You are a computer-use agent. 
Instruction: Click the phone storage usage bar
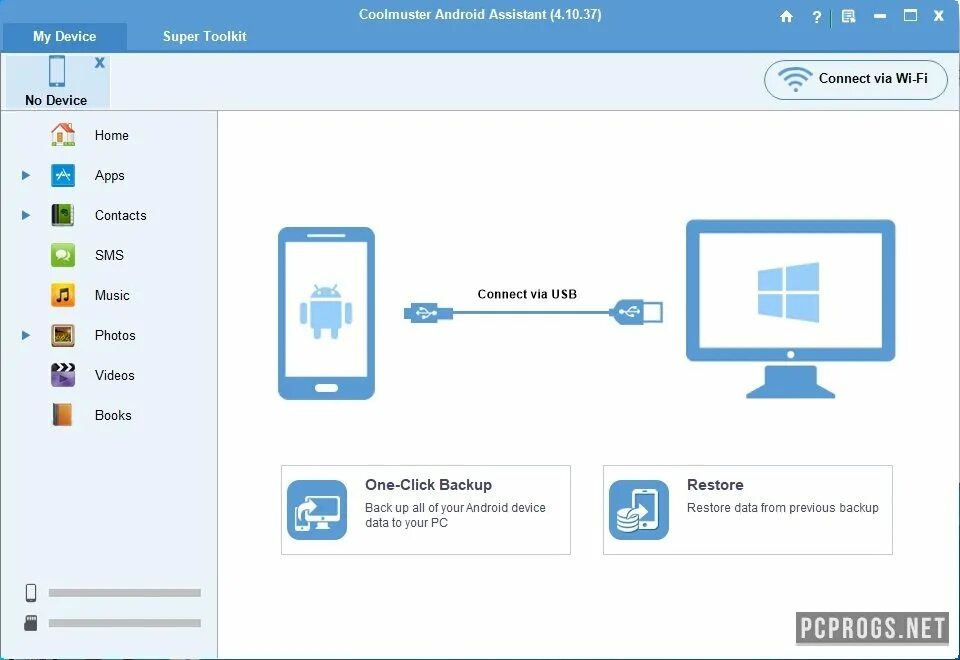(125, 593)
